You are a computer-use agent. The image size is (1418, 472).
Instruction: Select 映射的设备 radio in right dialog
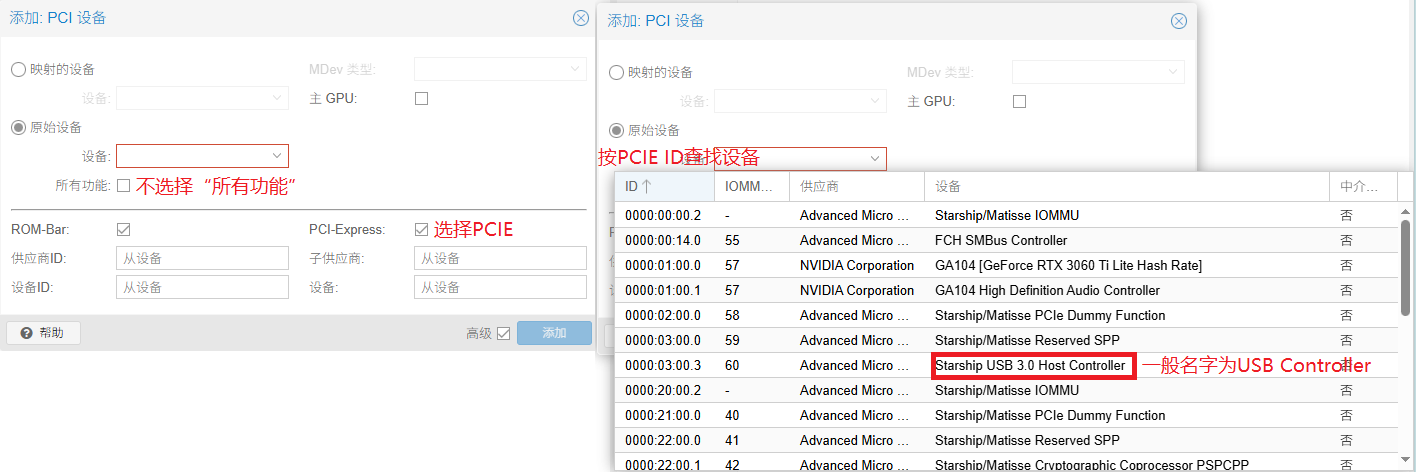tap(616, 72)
